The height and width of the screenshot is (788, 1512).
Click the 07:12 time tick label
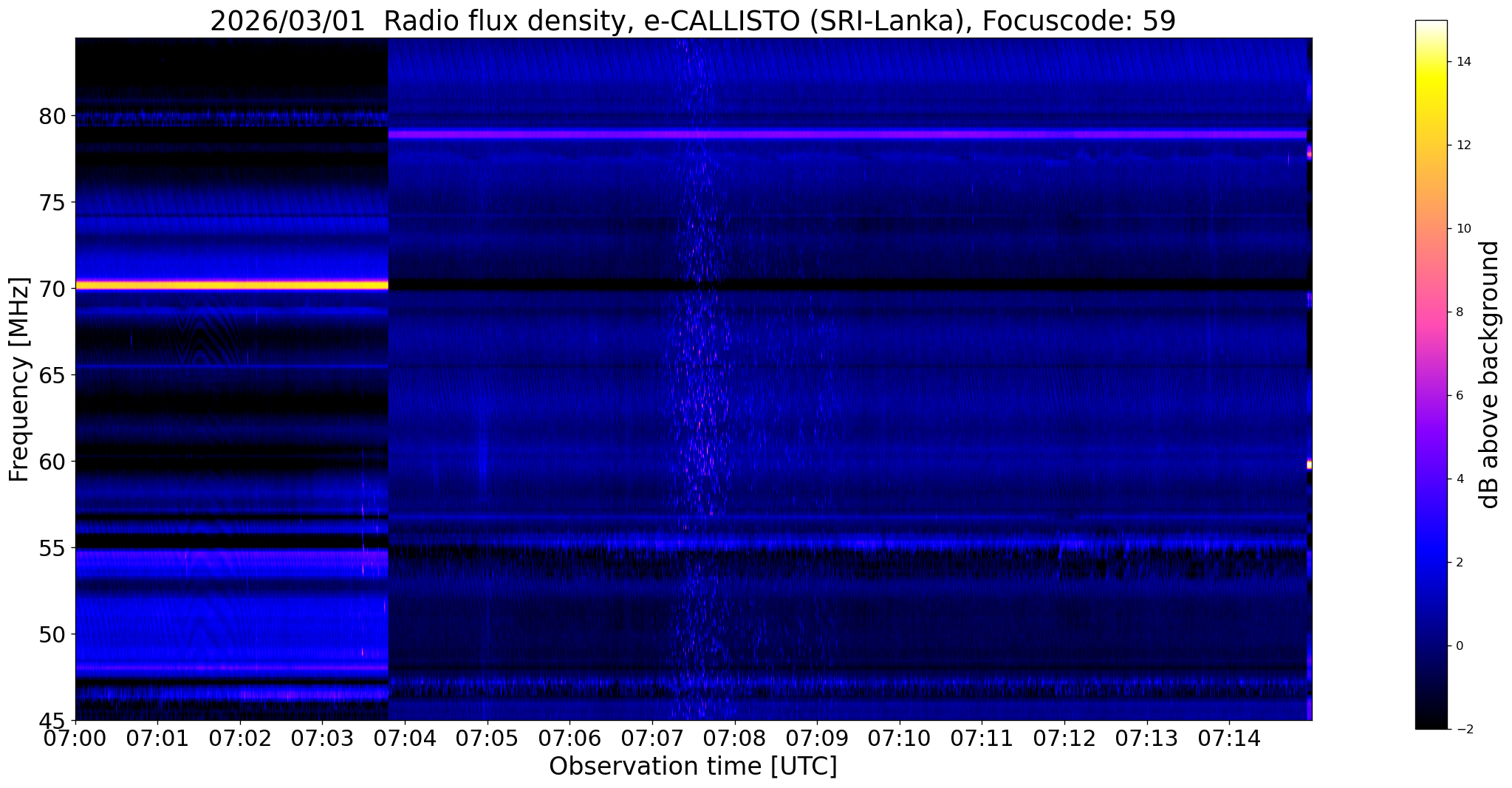tap(1064, 739)
